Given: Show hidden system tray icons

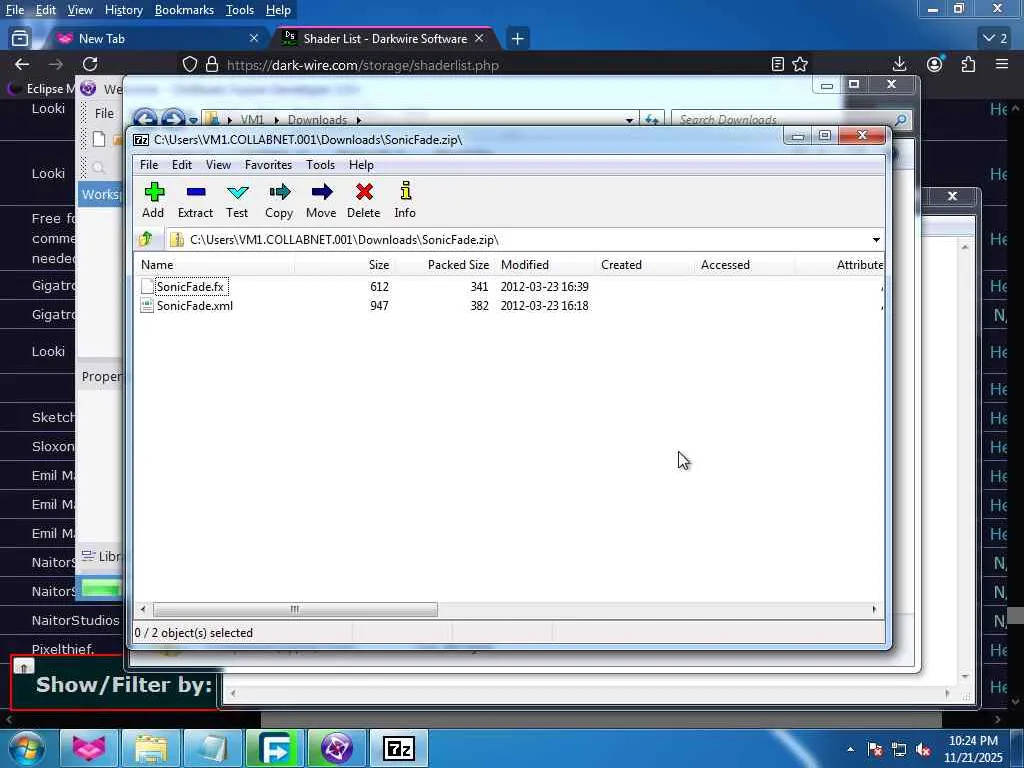Looking at the screenshot, I should pyautogui.click(x=850, y=749).
